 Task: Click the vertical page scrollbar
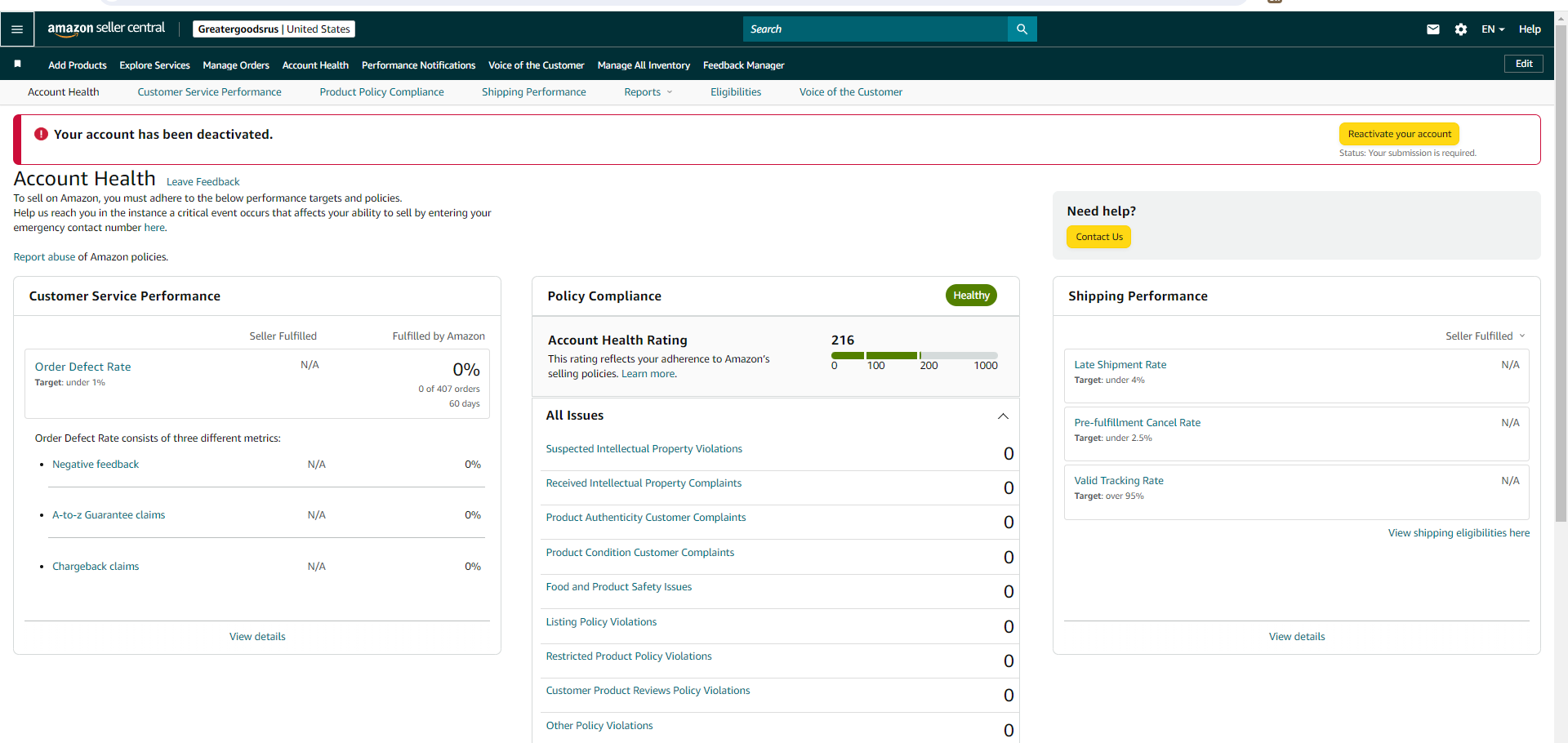click(x=1561, y=274)
